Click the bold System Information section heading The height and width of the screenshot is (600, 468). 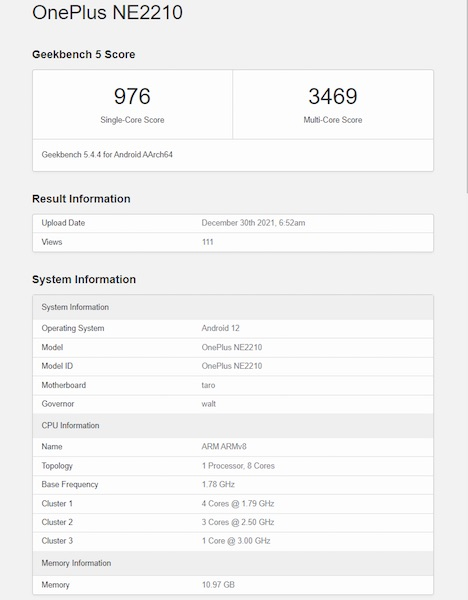point(84,279)
